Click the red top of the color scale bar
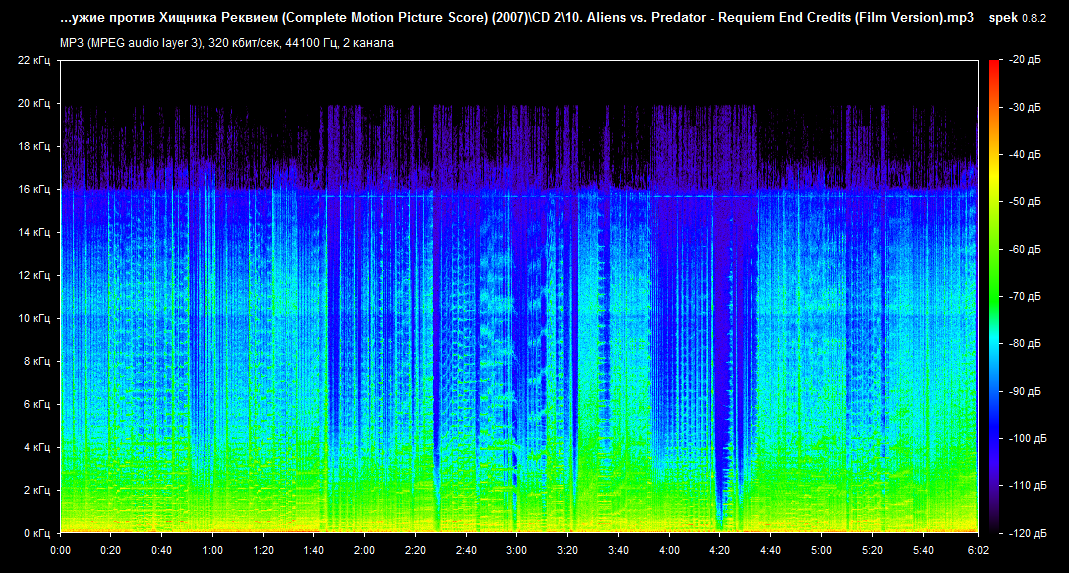 tap(993, 66)
